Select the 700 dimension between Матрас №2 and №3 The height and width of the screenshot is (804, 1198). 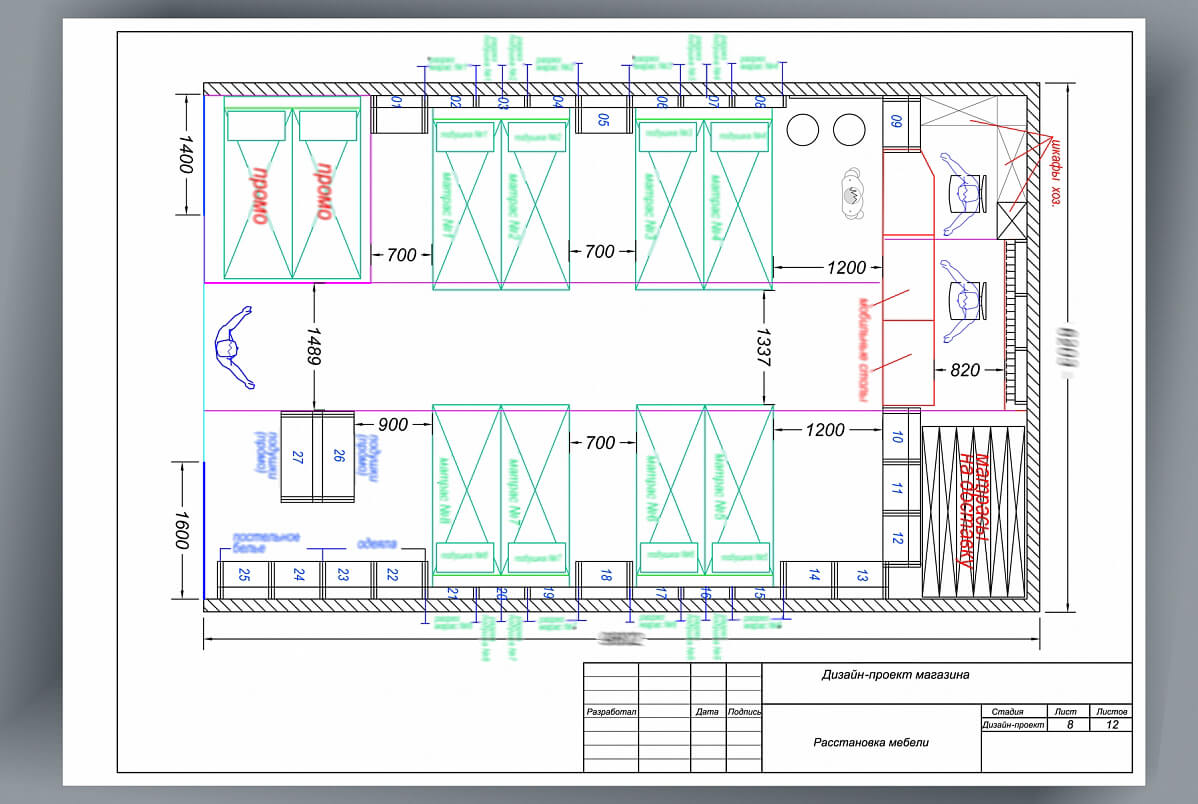pyautogui.click(x=600, y=251)
